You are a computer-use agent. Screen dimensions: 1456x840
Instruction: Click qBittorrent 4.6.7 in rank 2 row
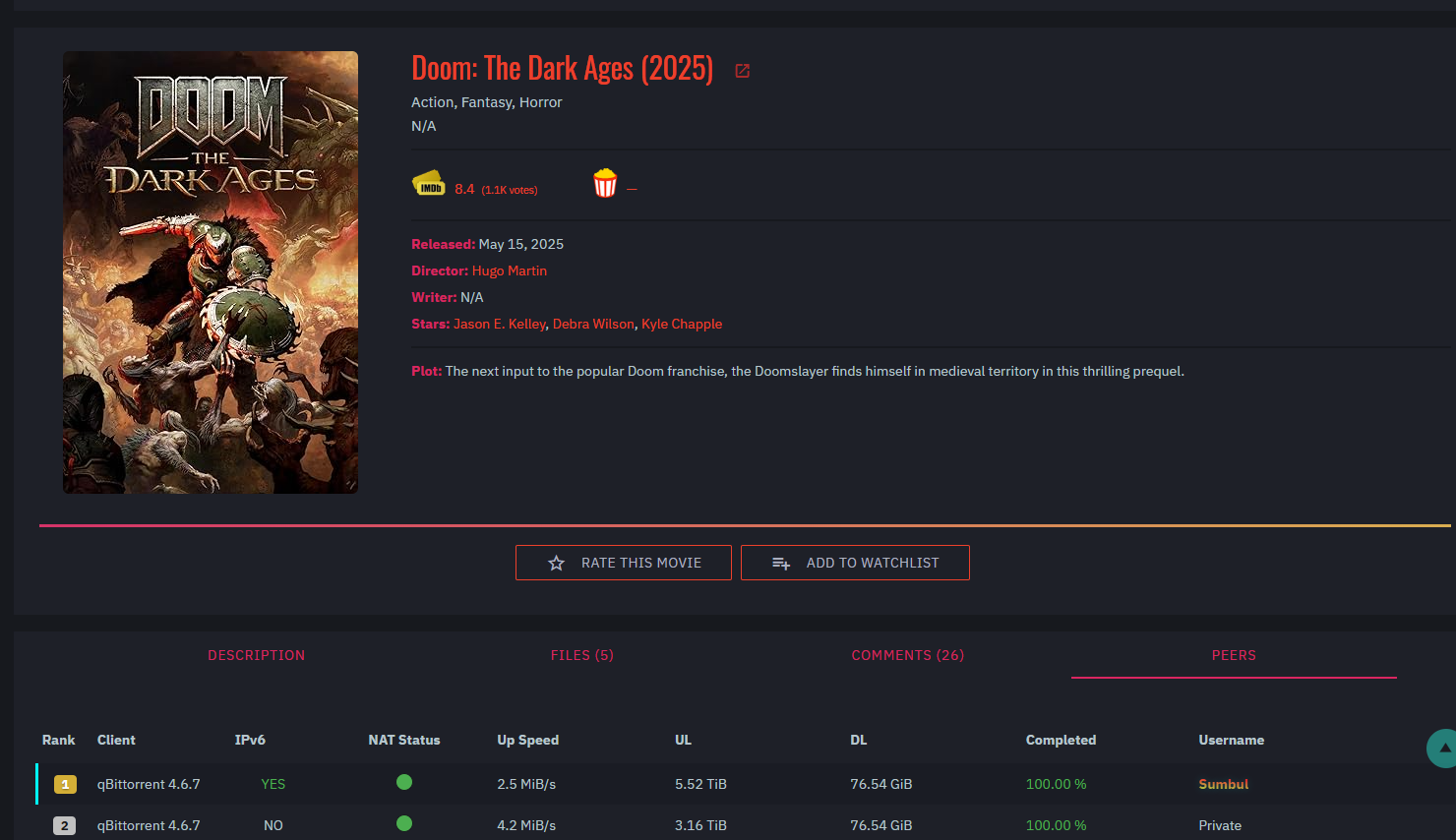click(149, 825)
